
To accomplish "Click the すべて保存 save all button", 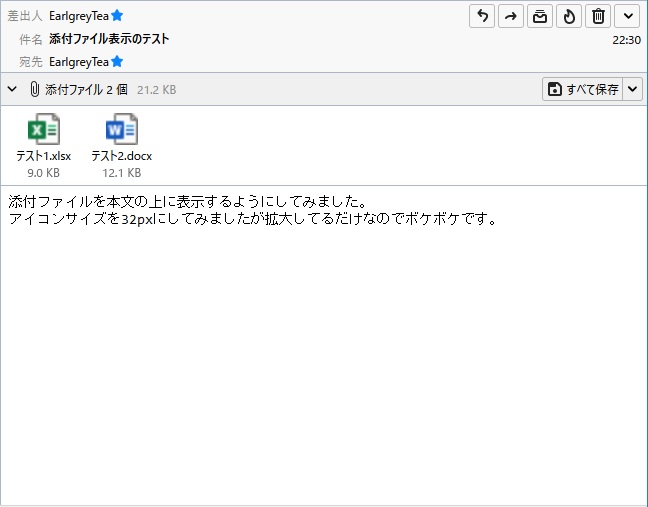I will [583, 89].
